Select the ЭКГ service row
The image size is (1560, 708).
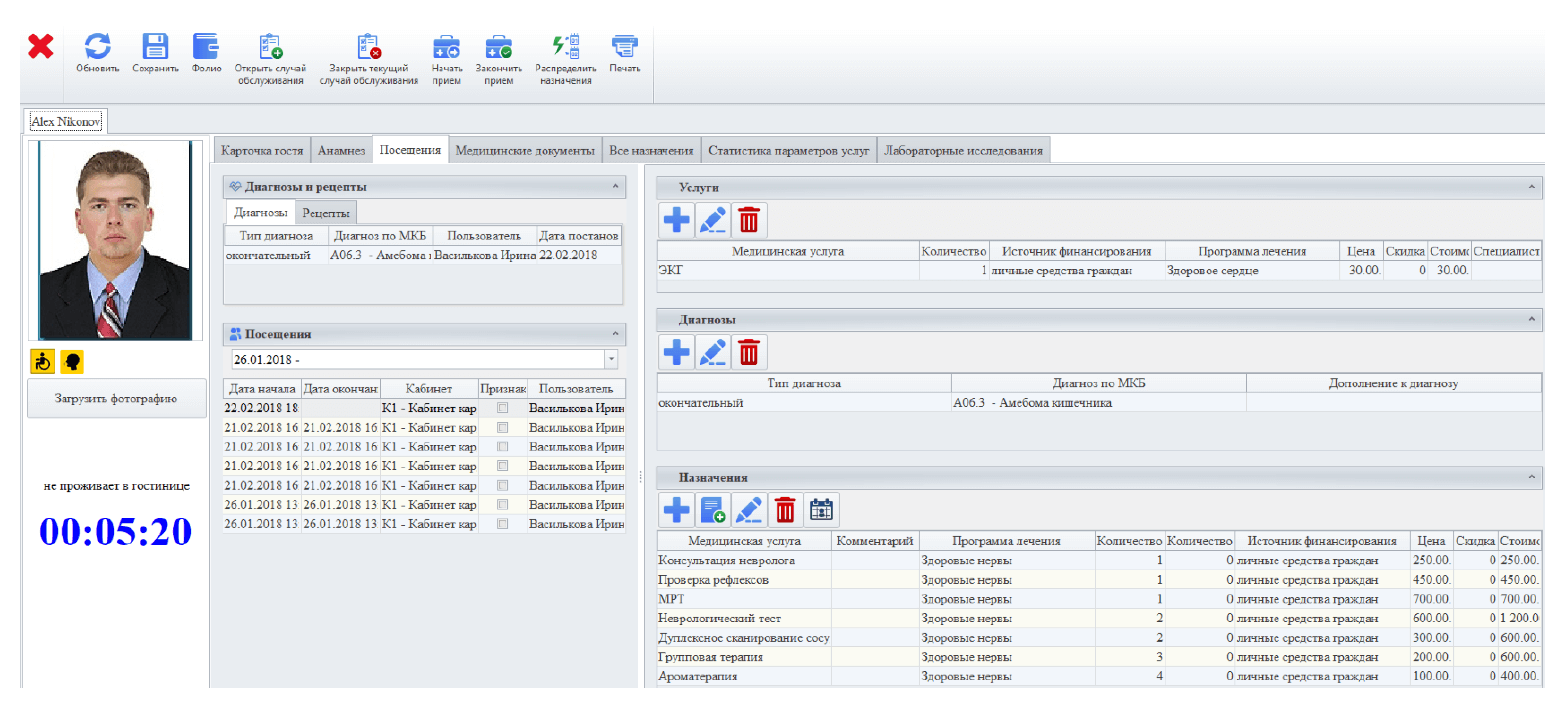[1099, 271]
